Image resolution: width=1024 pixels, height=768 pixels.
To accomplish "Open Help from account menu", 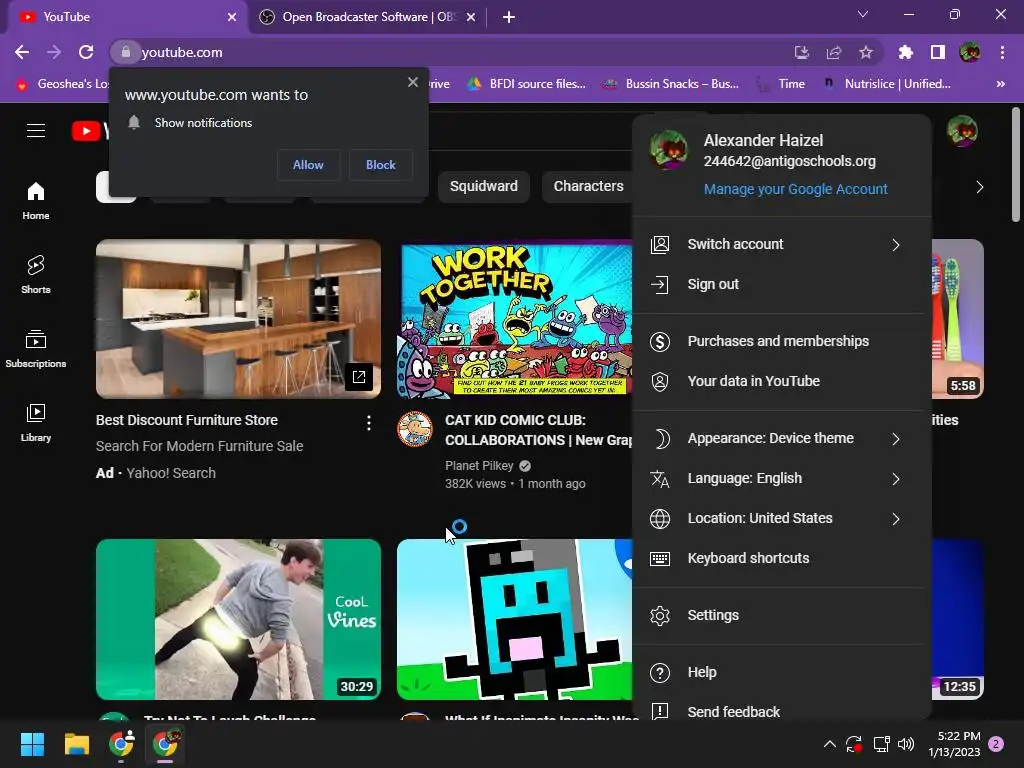I will (x=782, y=673).
